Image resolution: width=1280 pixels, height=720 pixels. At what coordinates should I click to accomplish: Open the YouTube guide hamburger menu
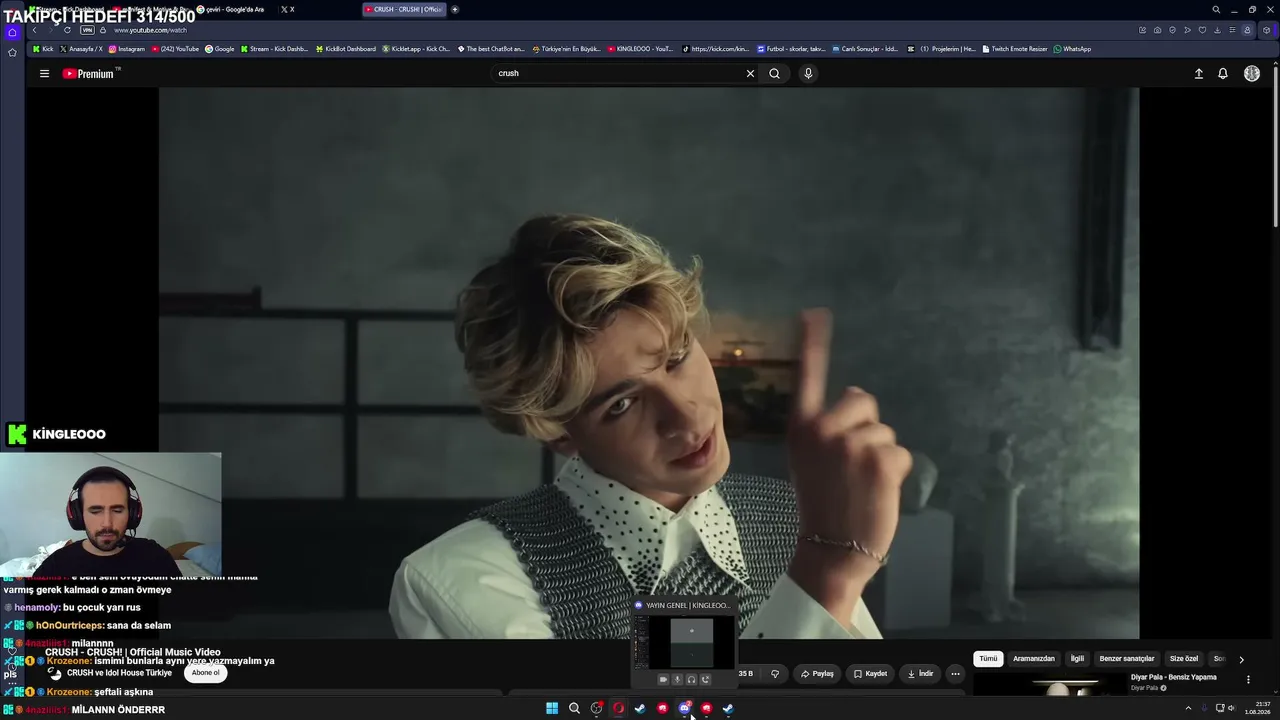[44, 73]
